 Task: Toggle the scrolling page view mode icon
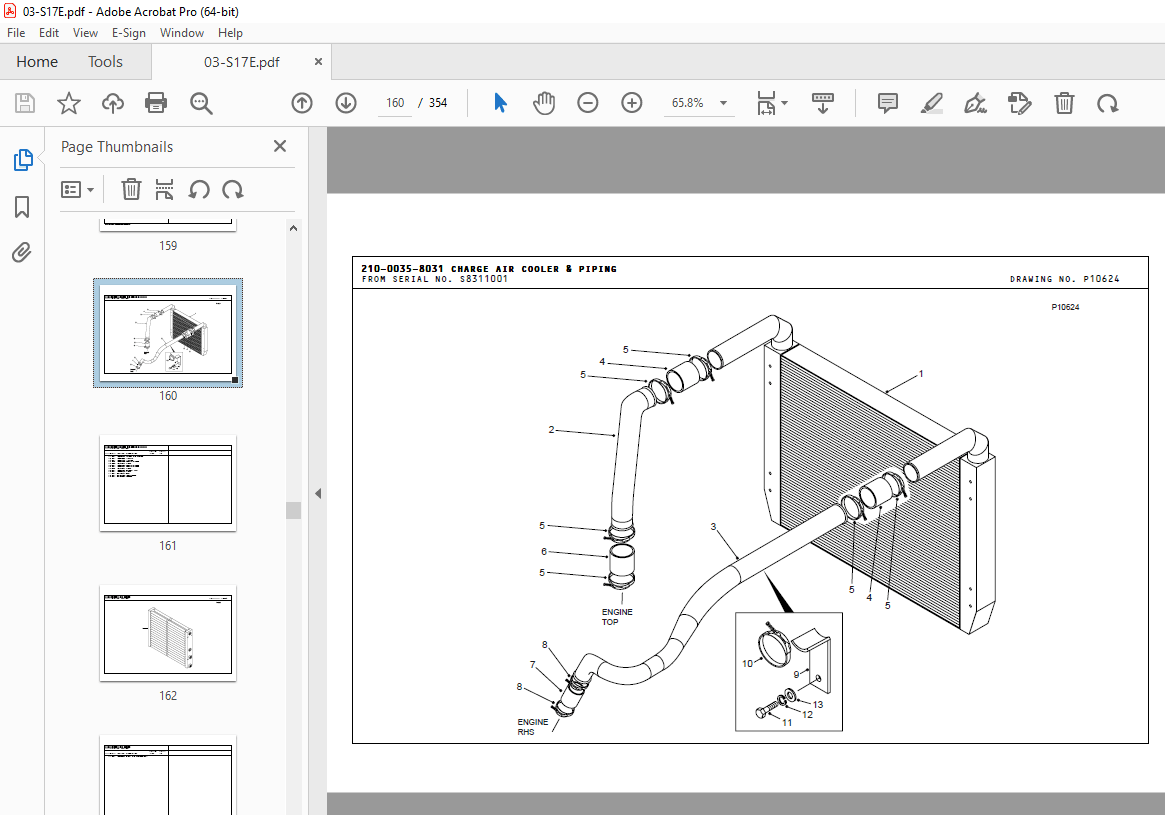(822, 102)
